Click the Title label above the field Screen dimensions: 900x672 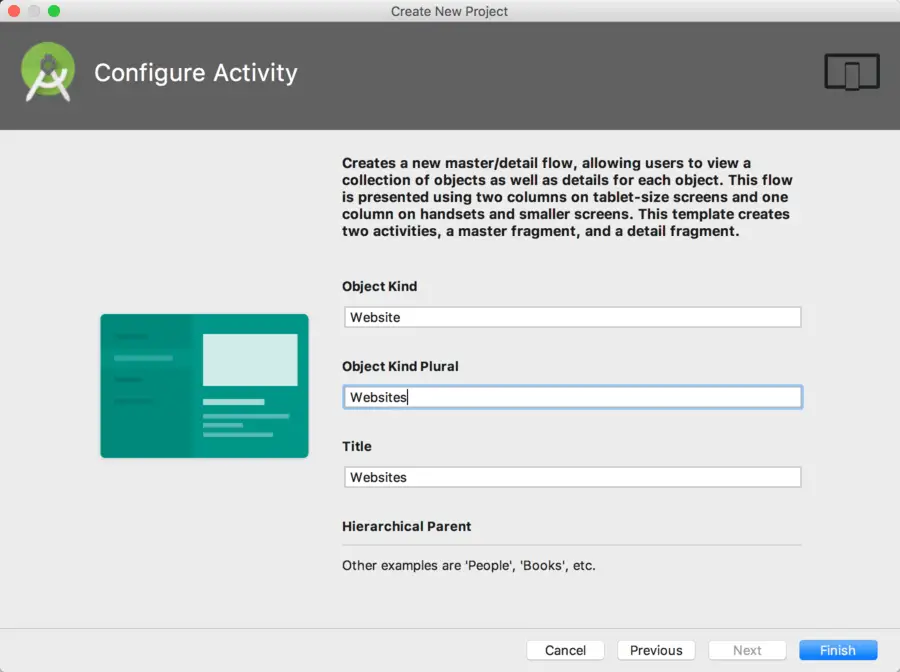pyautogui.click(x=357, y=446)
